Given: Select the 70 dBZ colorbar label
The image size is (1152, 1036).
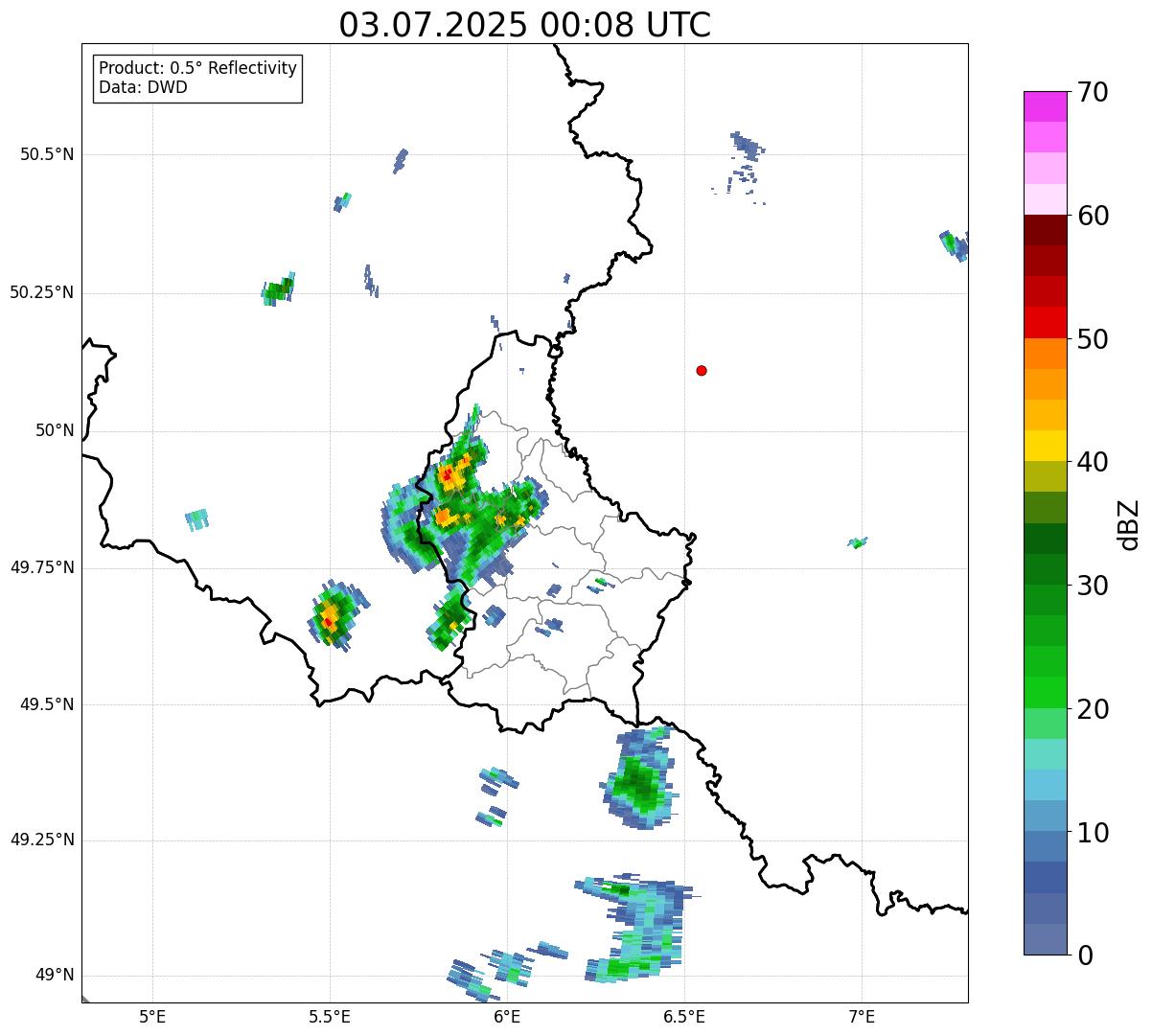Looking at the screenshot, I should [x=1092, y=92].
